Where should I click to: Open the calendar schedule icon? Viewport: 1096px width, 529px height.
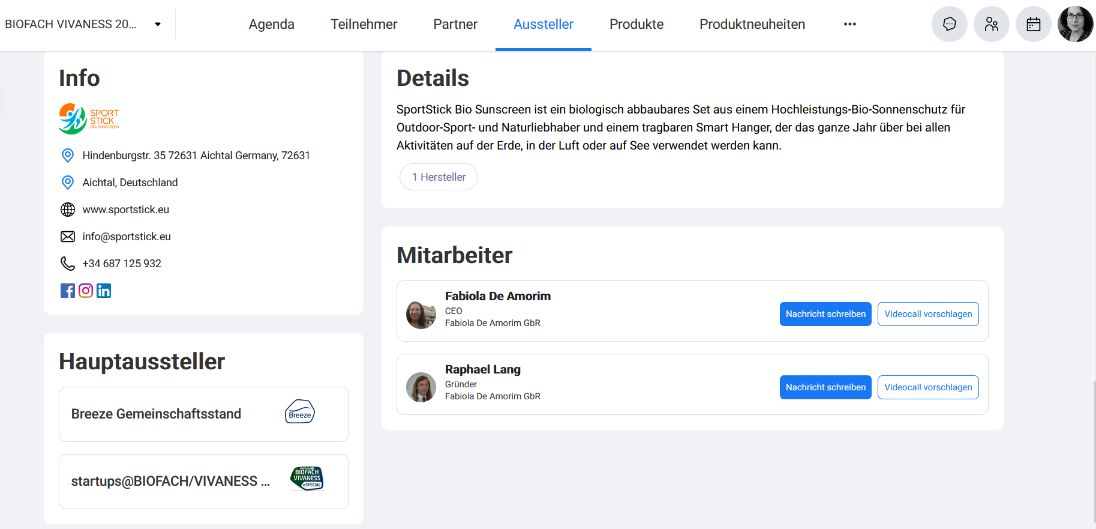pos(1033,24)
